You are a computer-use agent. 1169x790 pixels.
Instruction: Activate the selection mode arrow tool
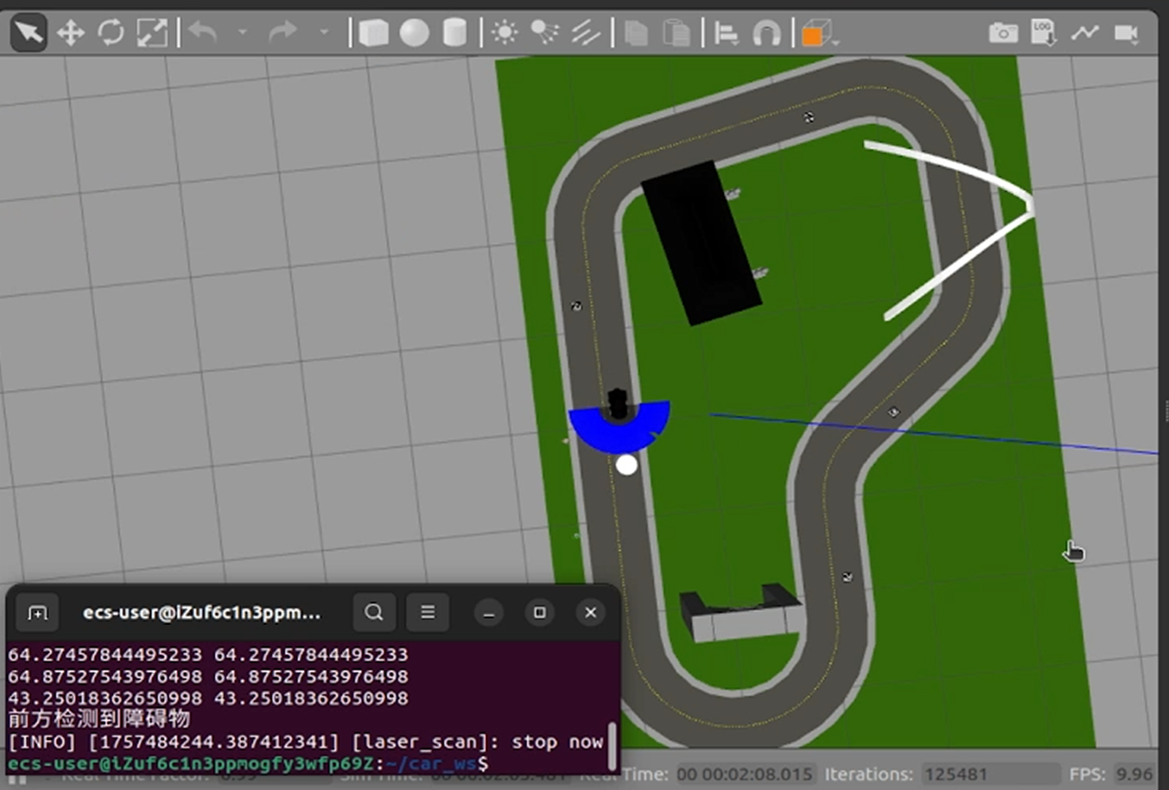29,33
